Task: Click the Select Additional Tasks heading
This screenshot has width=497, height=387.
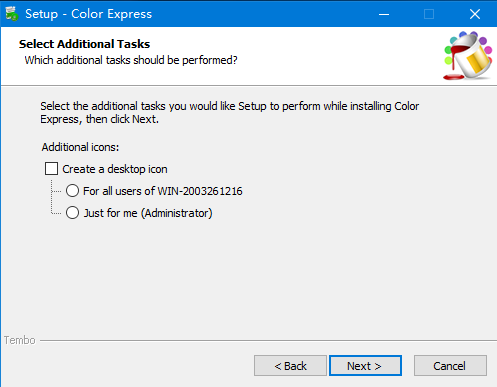Action: coord(84,44)
